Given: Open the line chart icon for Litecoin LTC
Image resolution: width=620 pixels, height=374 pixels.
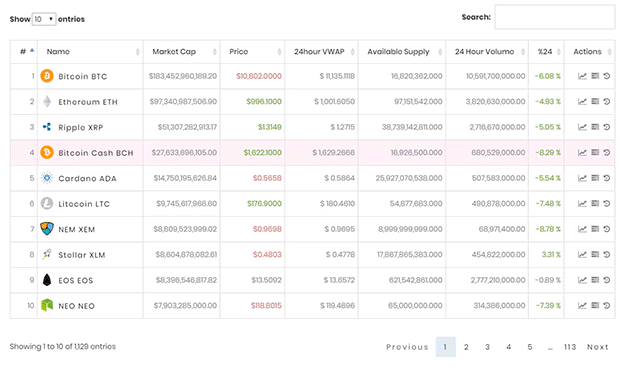Looking at the screenshot, I should tap(582, 204).
